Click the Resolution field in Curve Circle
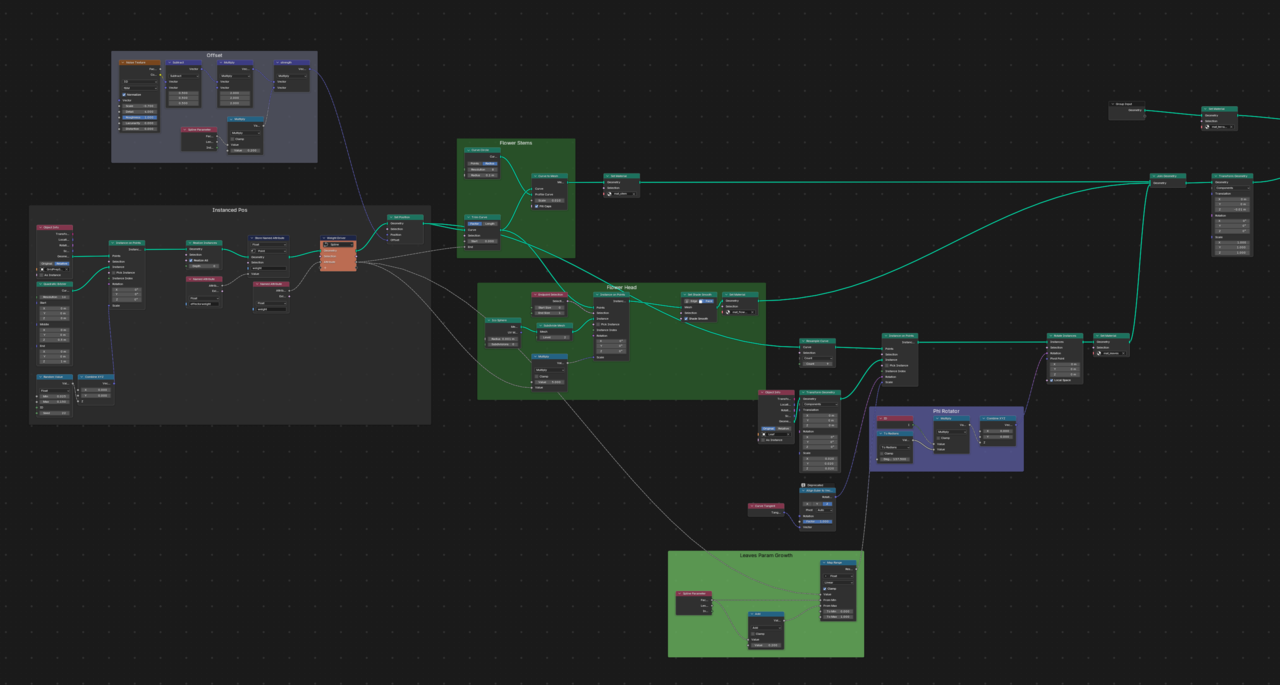 483,169
